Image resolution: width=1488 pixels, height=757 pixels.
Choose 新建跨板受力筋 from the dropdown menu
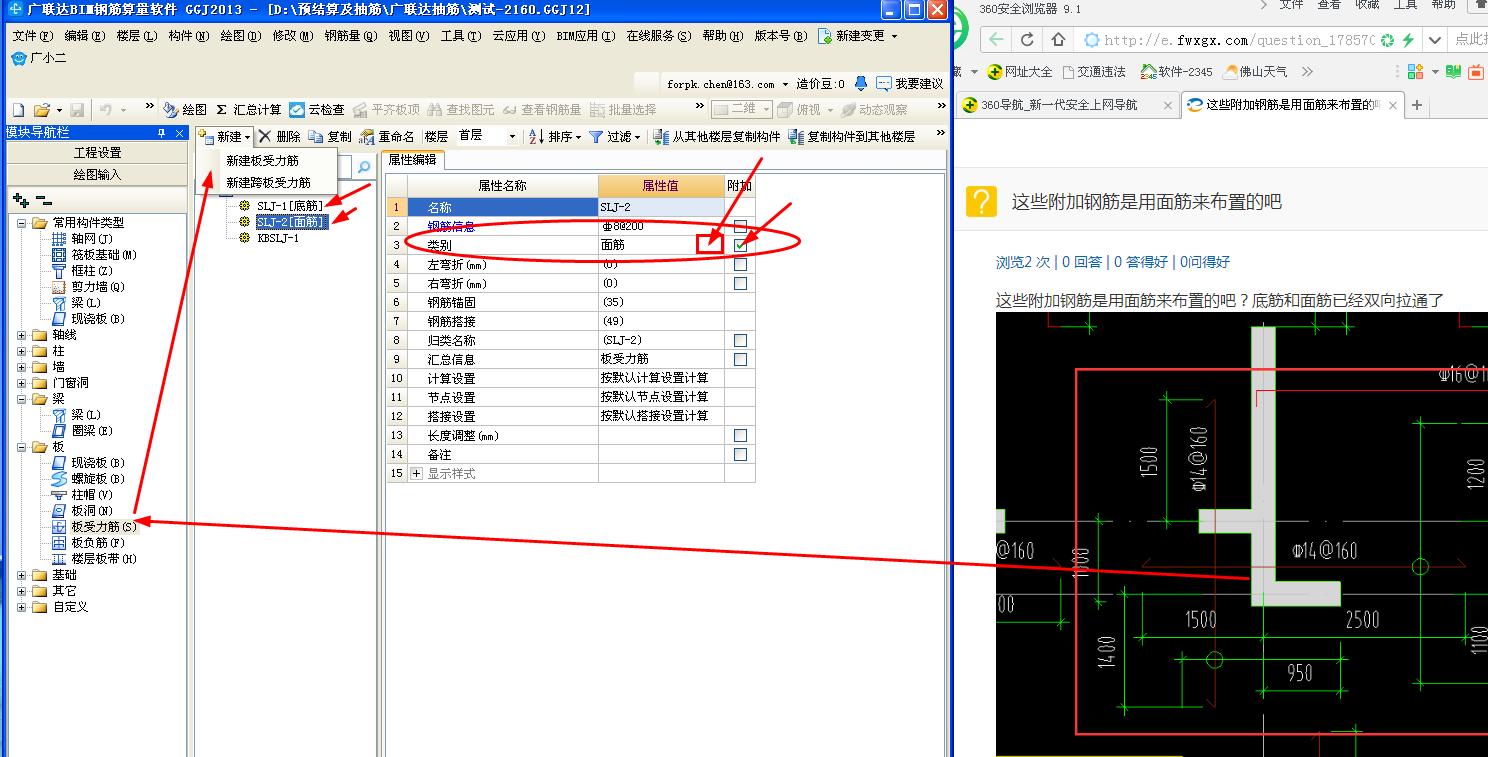click(x=268, y=182)
